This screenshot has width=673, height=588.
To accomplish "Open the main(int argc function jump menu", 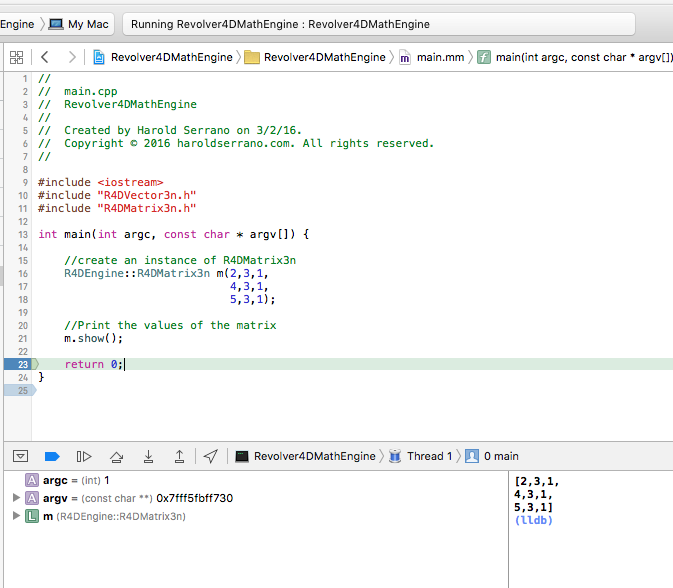I will (x=584, y=57).
